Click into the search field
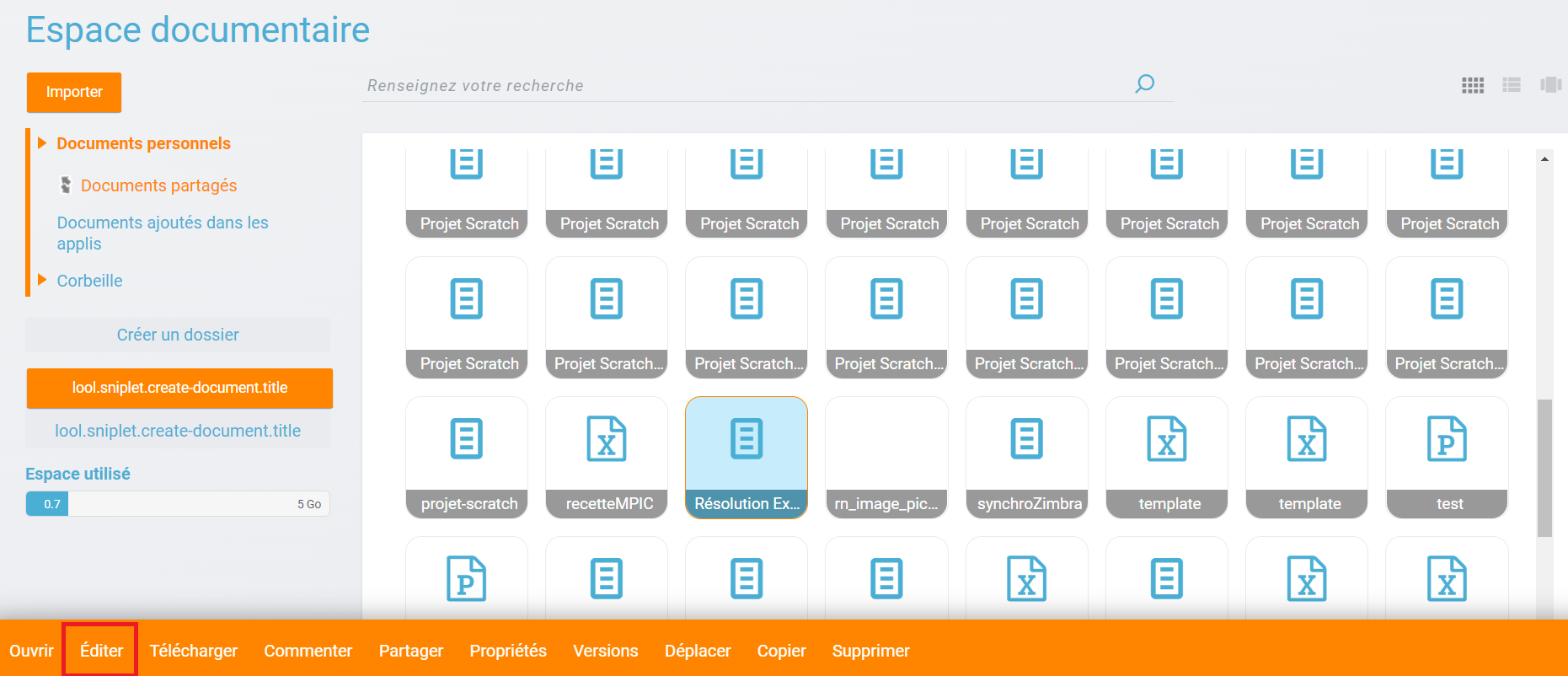This screenshot has height=676, width=1568. [741, 85]
